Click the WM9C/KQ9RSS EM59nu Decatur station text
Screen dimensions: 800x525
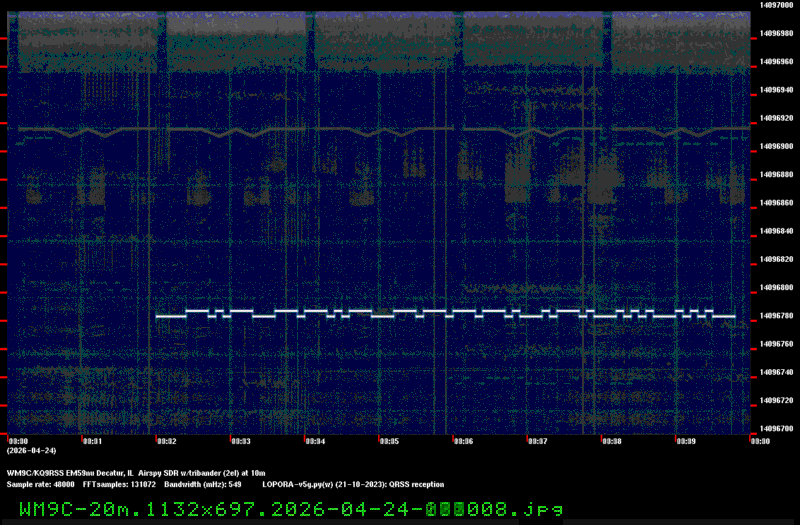70,473
